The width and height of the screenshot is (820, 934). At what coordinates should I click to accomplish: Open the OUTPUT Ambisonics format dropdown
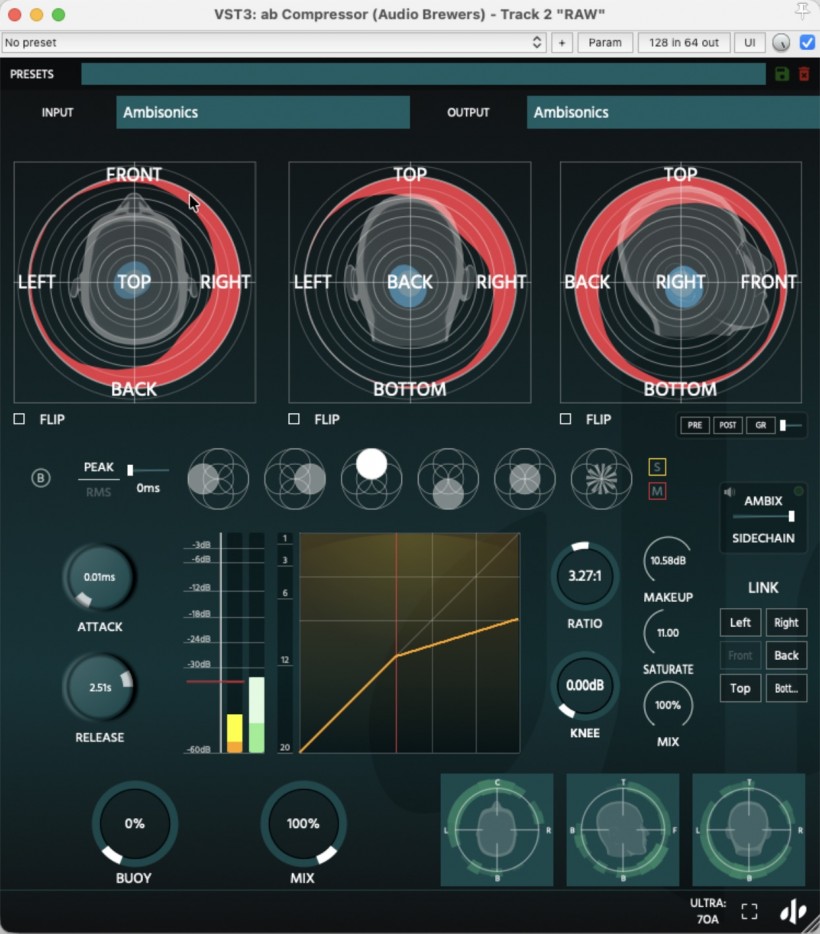(x=673, y=112)
